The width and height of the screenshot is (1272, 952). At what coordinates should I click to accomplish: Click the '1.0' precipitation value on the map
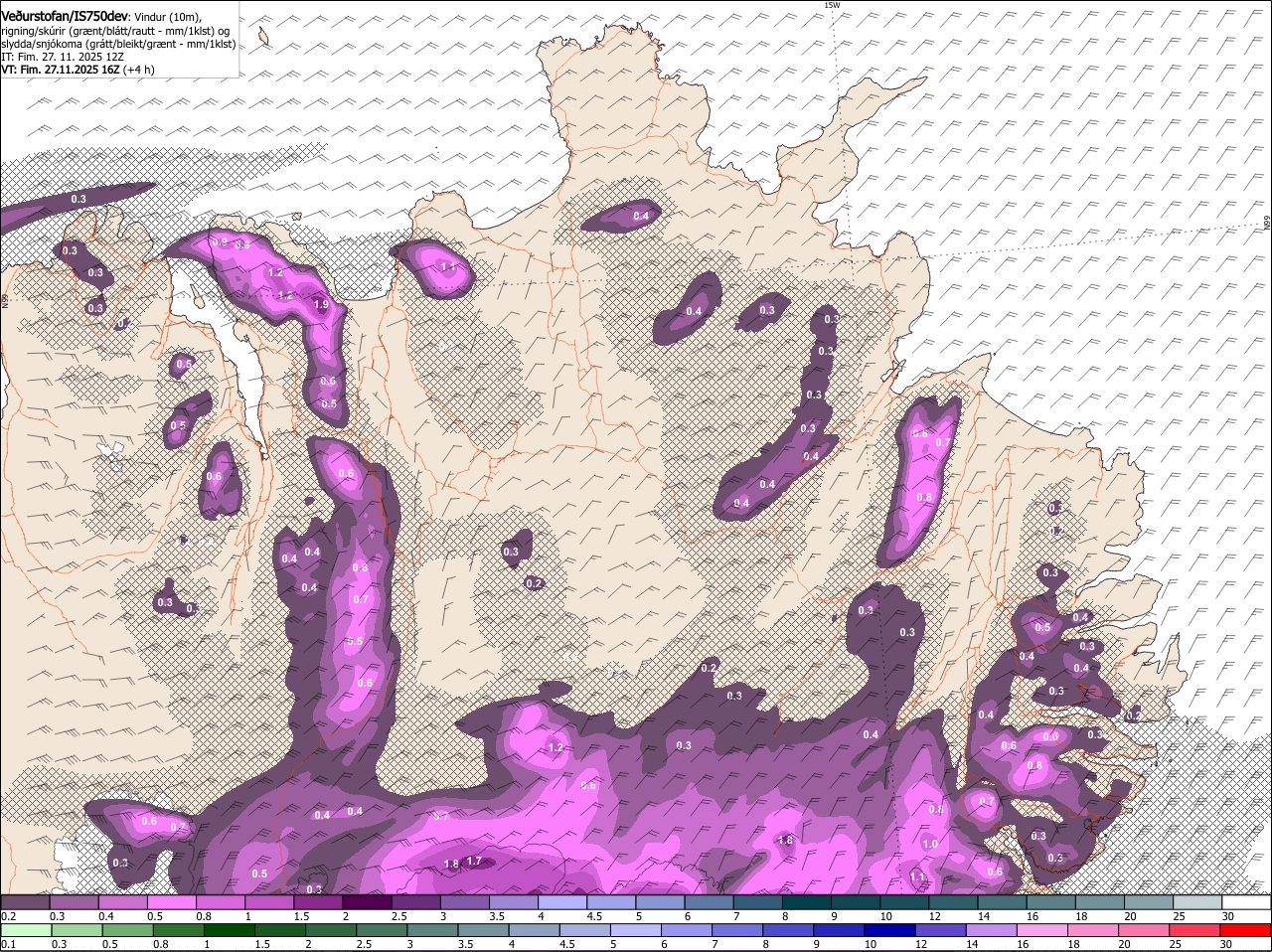(x=930, y=844)
